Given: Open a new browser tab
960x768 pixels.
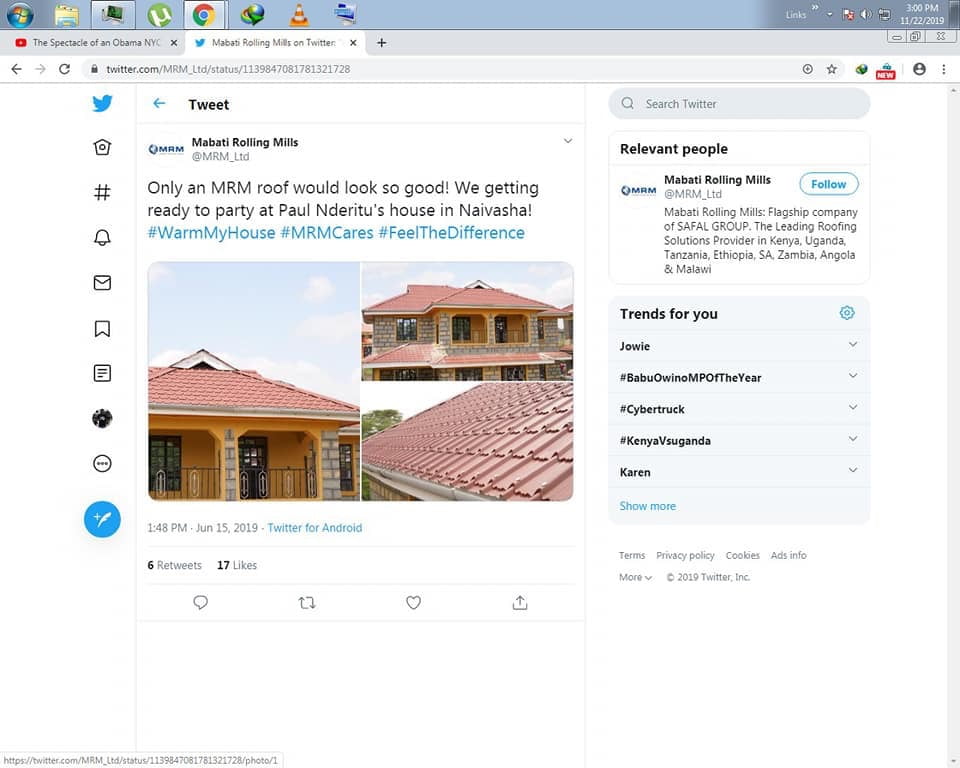Looking at the screenshot, I should (381, 43).
